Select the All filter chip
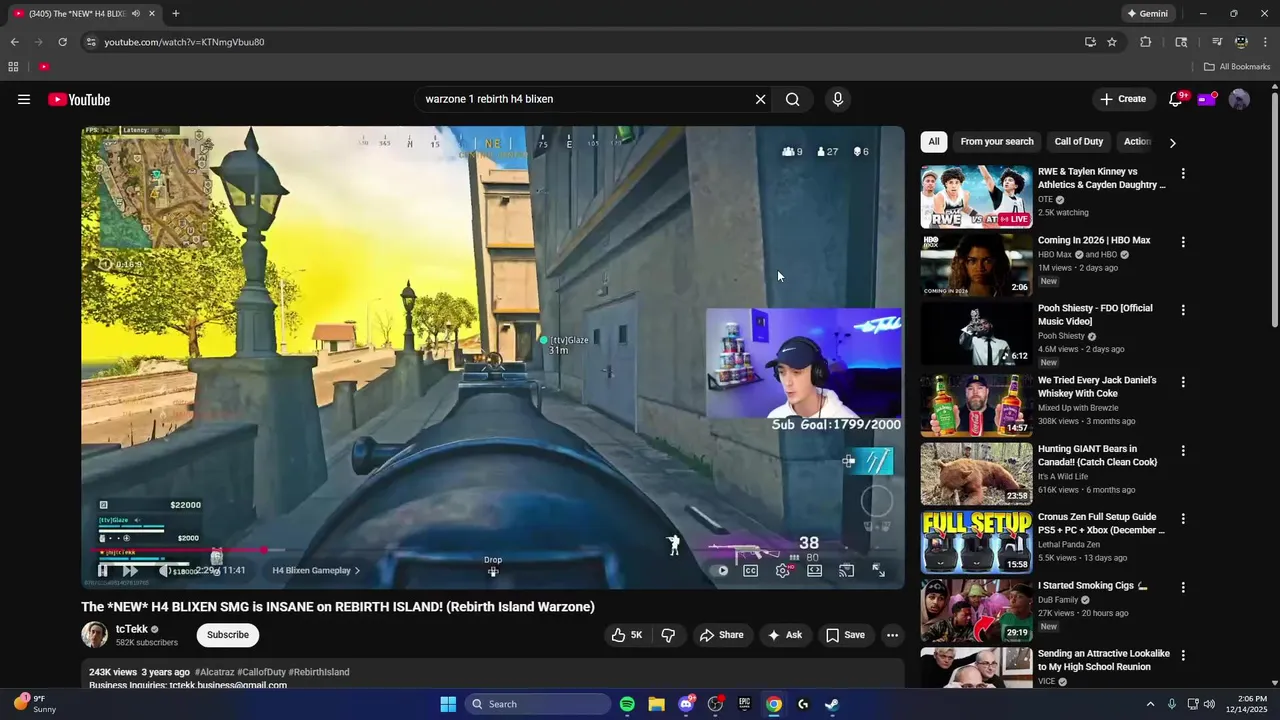The width and height of the screenshot is (1280, 720). coord(934,142)
